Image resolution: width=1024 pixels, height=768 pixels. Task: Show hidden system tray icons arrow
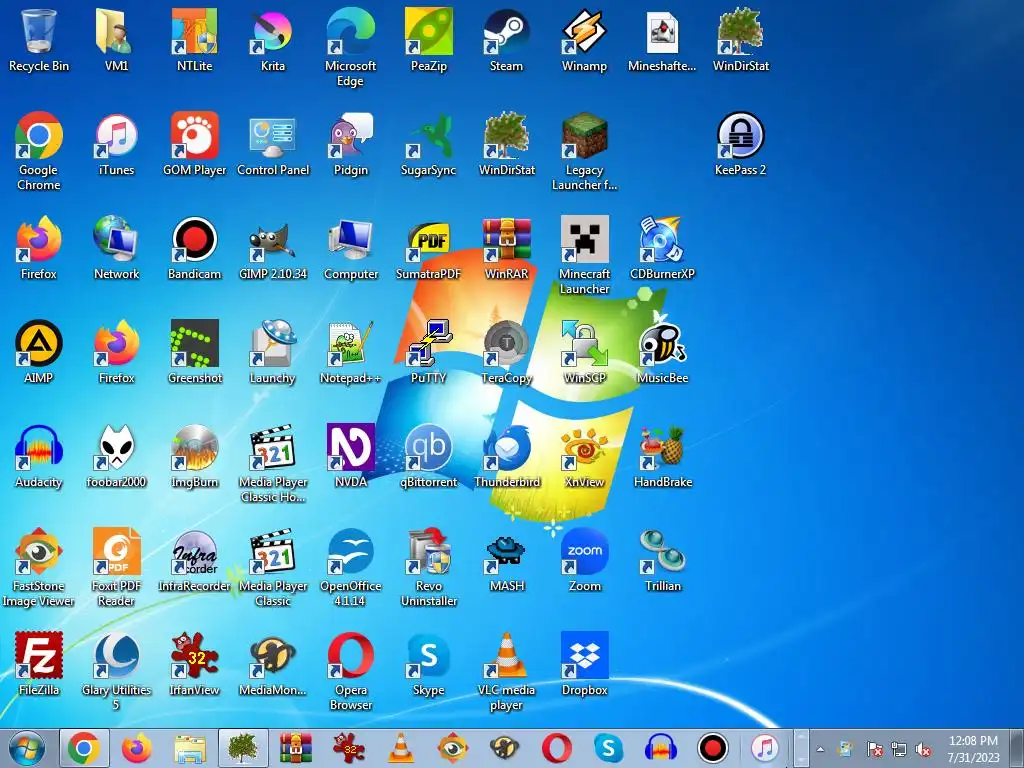pyautogui.click(x=820, y=749)
